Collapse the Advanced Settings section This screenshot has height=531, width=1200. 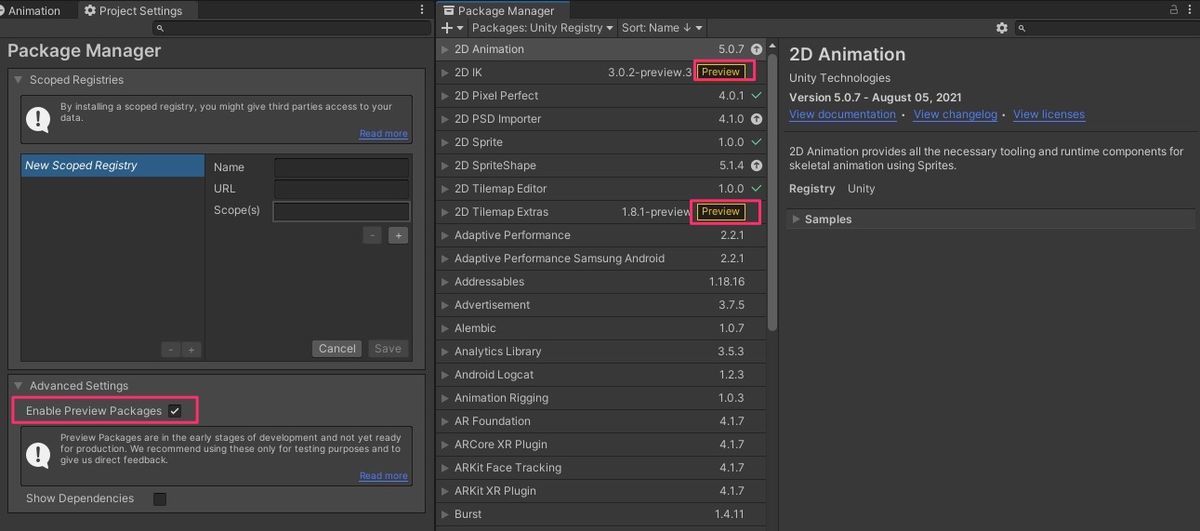(19, 386)
